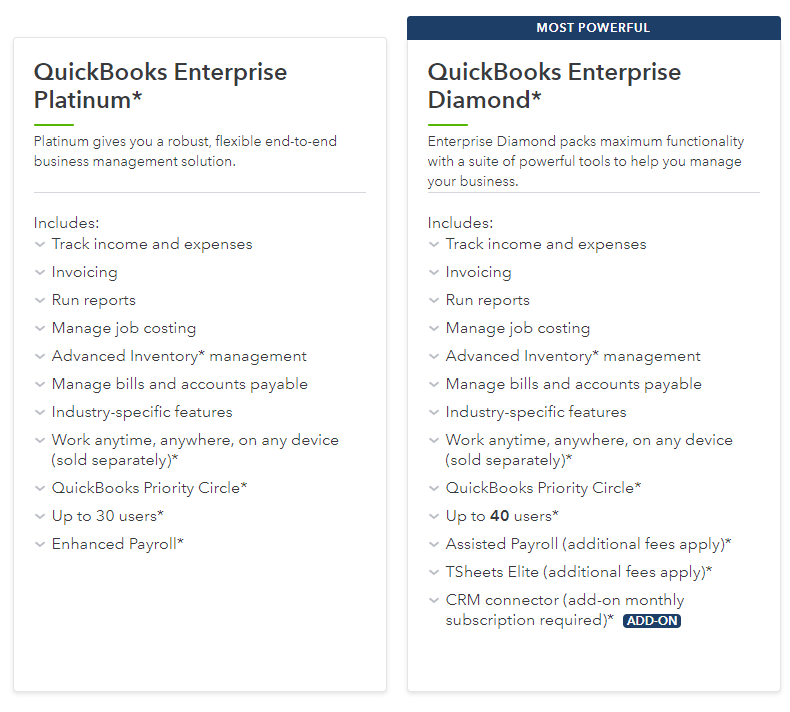Click chevron beside Diamond 'Up to 40 users'

tap(434, 516)
